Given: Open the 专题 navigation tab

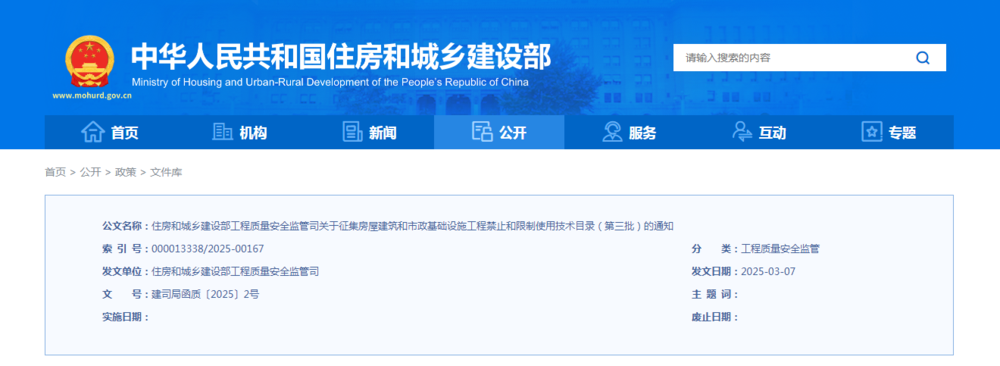Looking at the screenshot, I should click(x=889, y=132).
